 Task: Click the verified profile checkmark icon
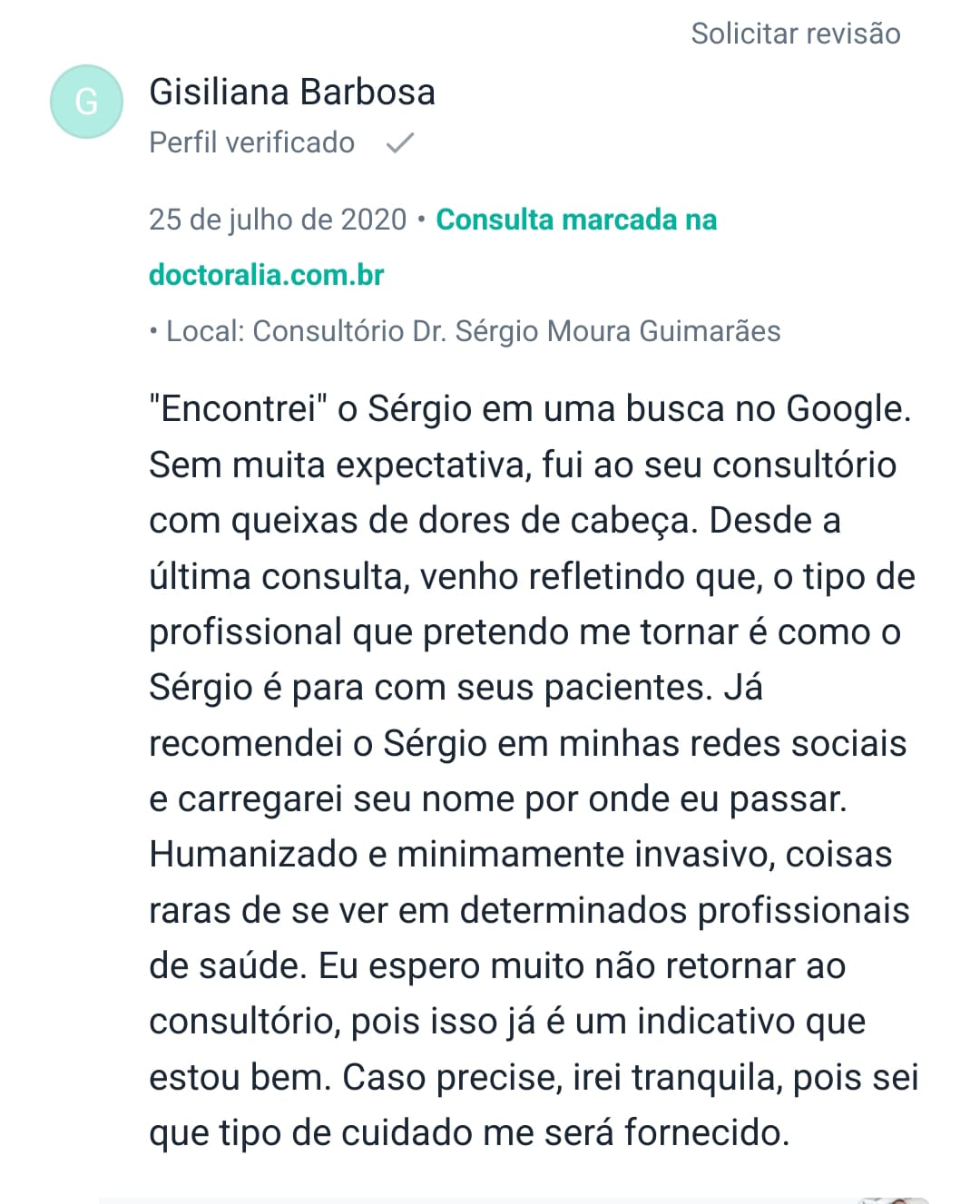point(400,142)
